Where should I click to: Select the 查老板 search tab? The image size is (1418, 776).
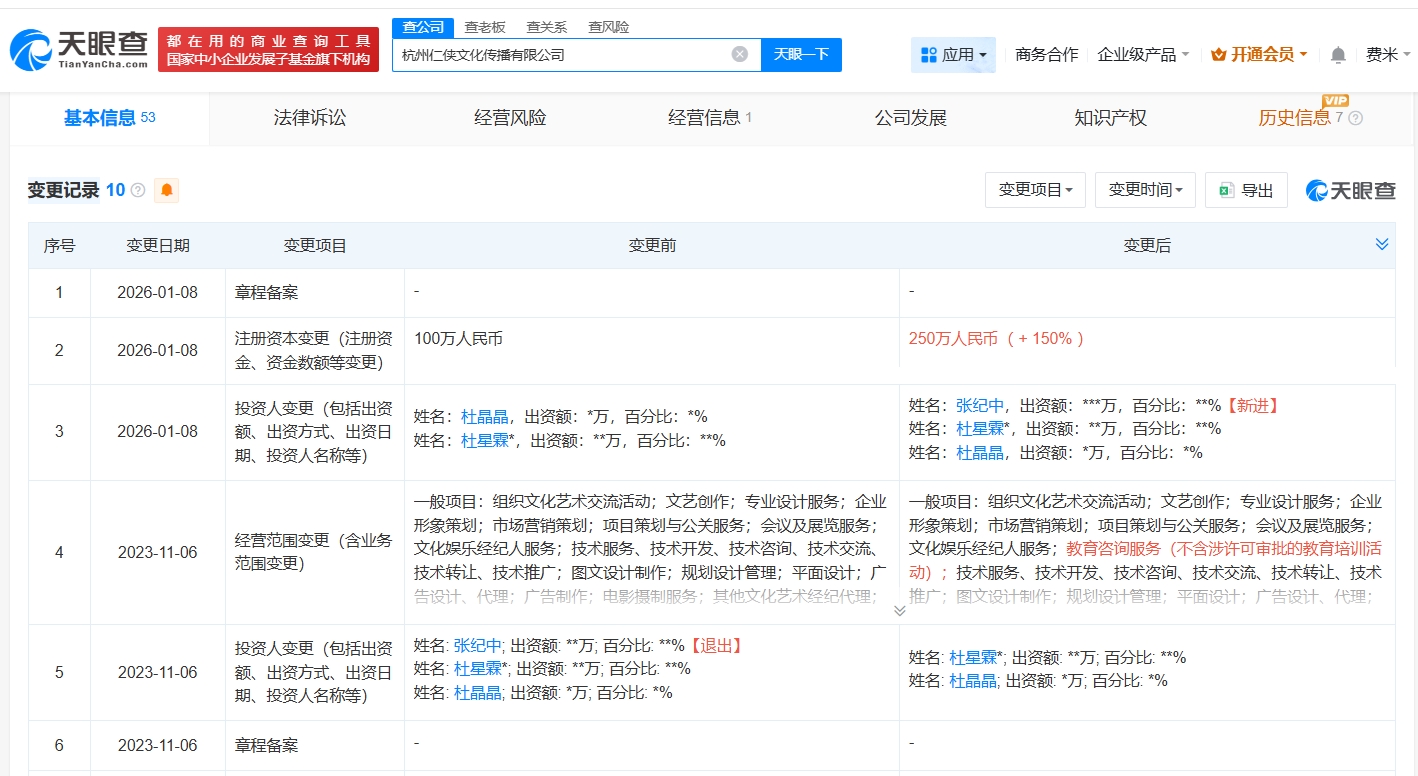(x=485, y=27)
